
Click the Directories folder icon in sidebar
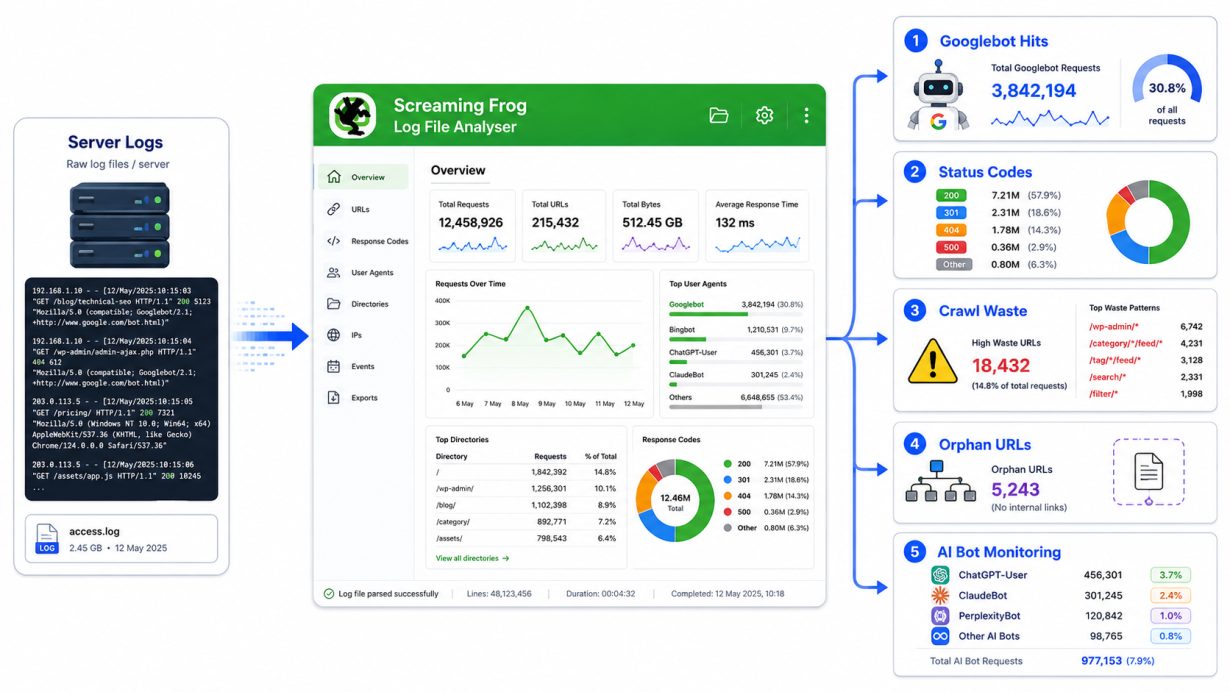[333, 304]
